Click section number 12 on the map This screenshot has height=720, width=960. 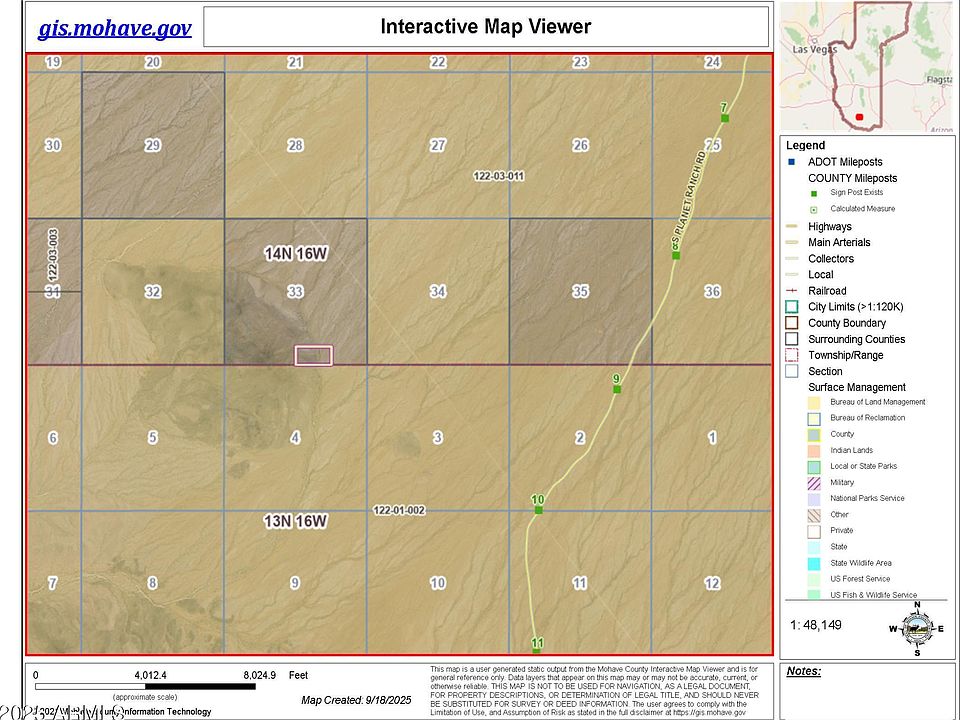pos(712,583)
